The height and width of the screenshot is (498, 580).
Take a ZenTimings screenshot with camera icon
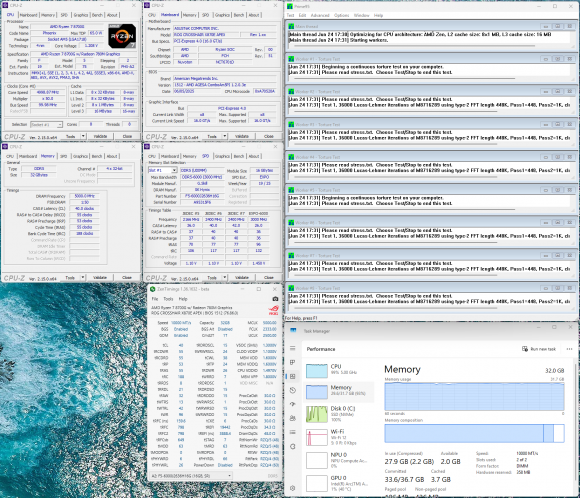(x=275, y=299)
